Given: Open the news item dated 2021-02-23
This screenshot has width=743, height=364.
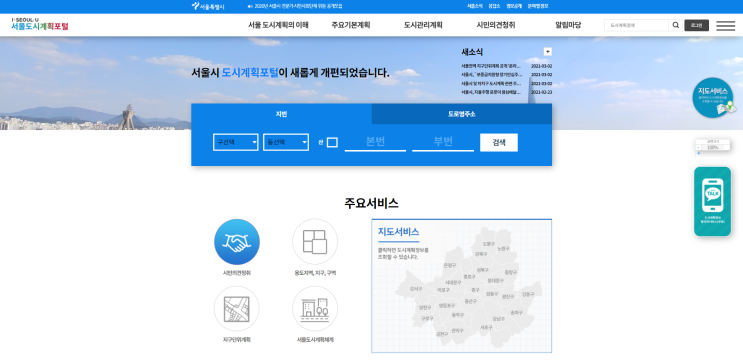Looking at the screenshot, I should pyautogui.click(x=506, y=92).
